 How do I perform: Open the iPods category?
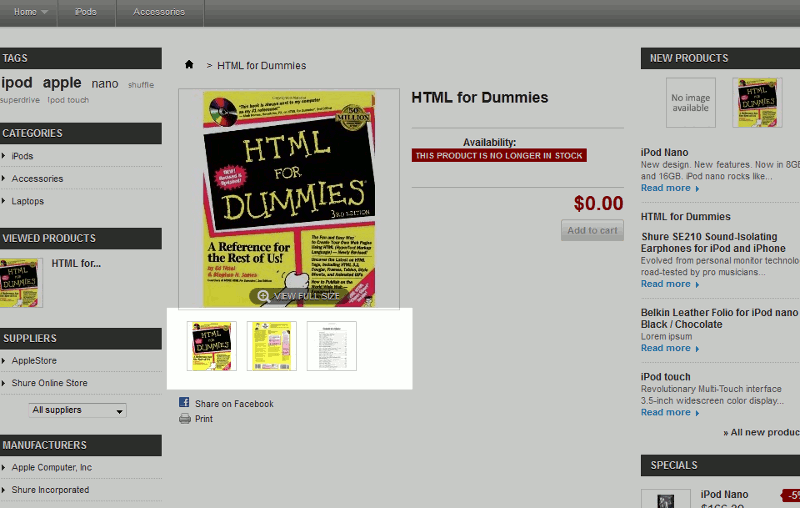click(22, 156)
